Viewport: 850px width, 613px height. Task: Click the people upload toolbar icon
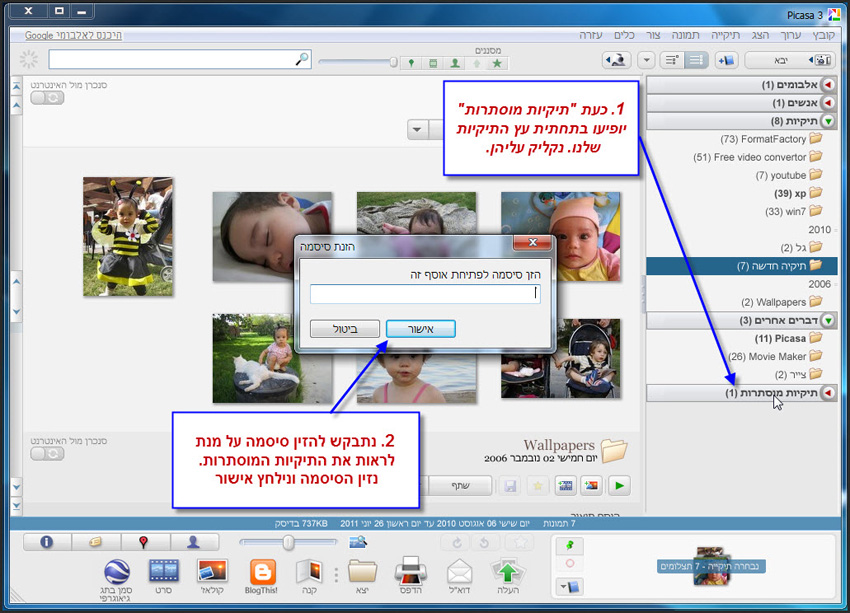coord(616,60)
